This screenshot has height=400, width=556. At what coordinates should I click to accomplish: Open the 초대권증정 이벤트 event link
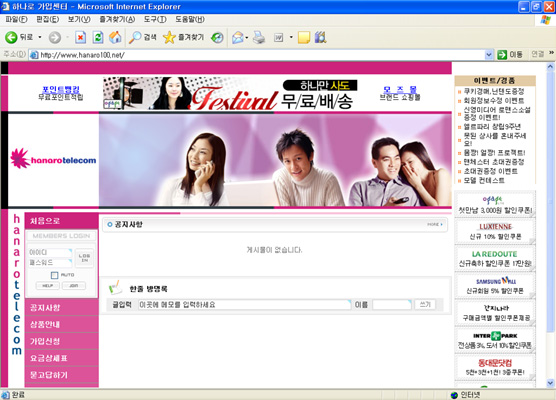point(490,171)
